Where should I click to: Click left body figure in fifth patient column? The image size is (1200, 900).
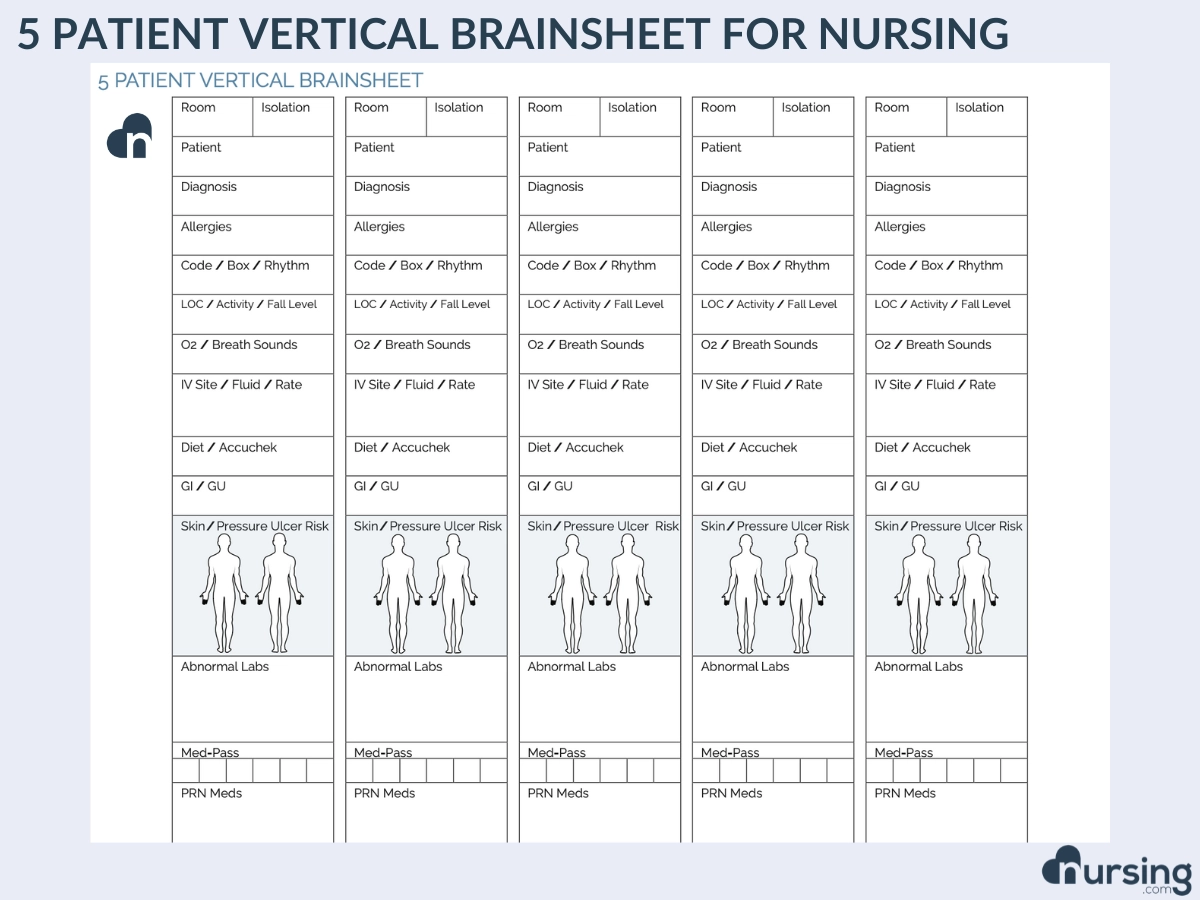918,592
